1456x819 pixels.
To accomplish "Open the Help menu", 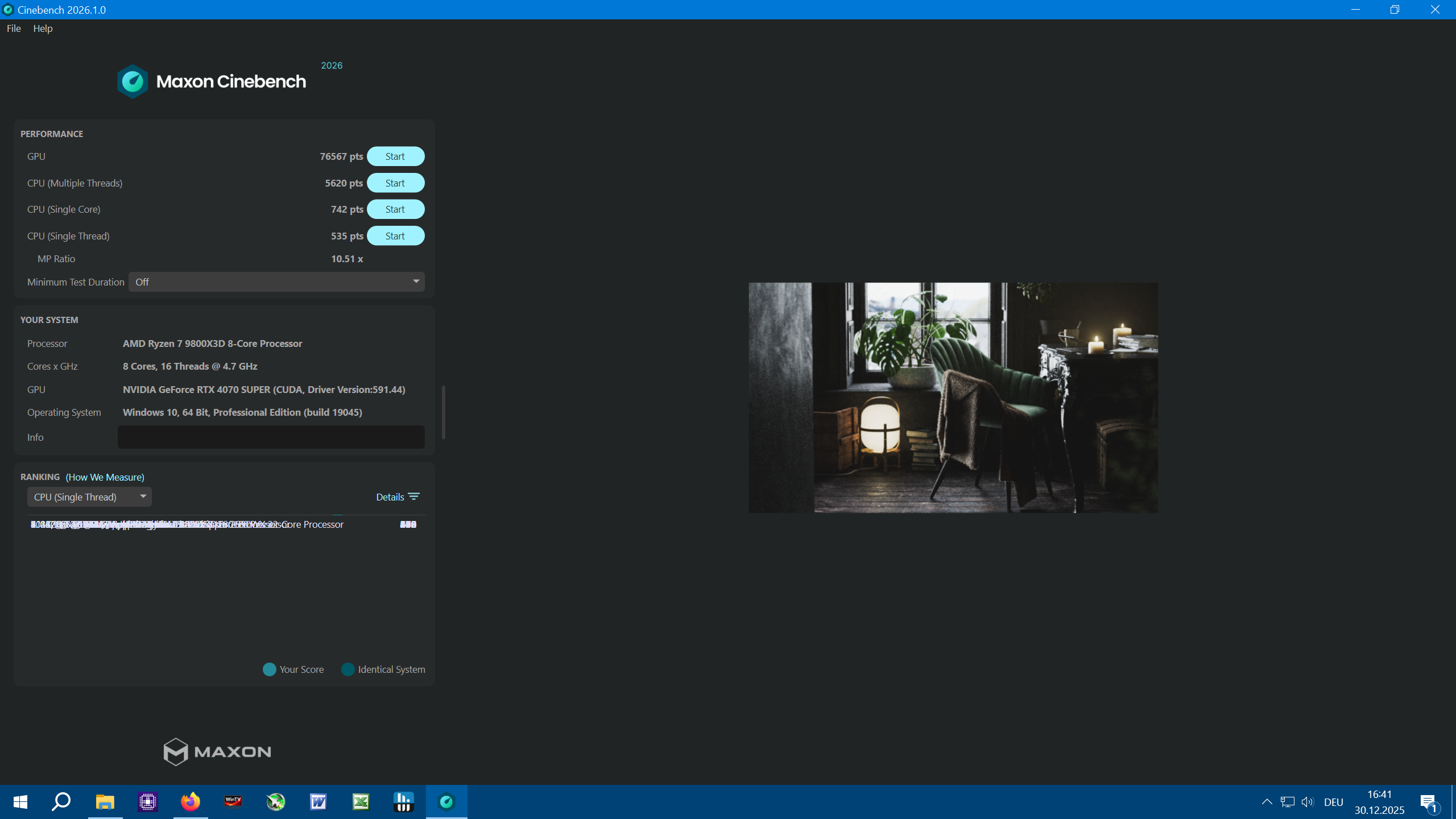I will pyautogui.click(x=43, y=28).
